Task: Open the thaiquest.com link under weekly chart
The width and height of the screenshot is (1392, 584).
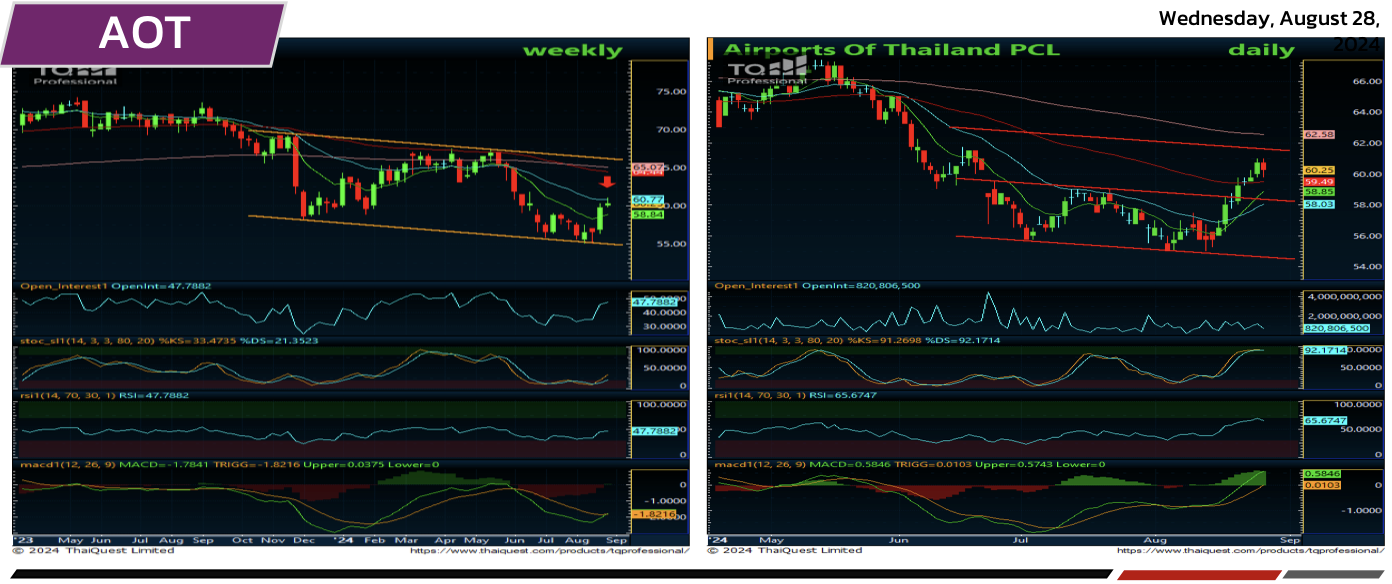Action: pos(550,551)
